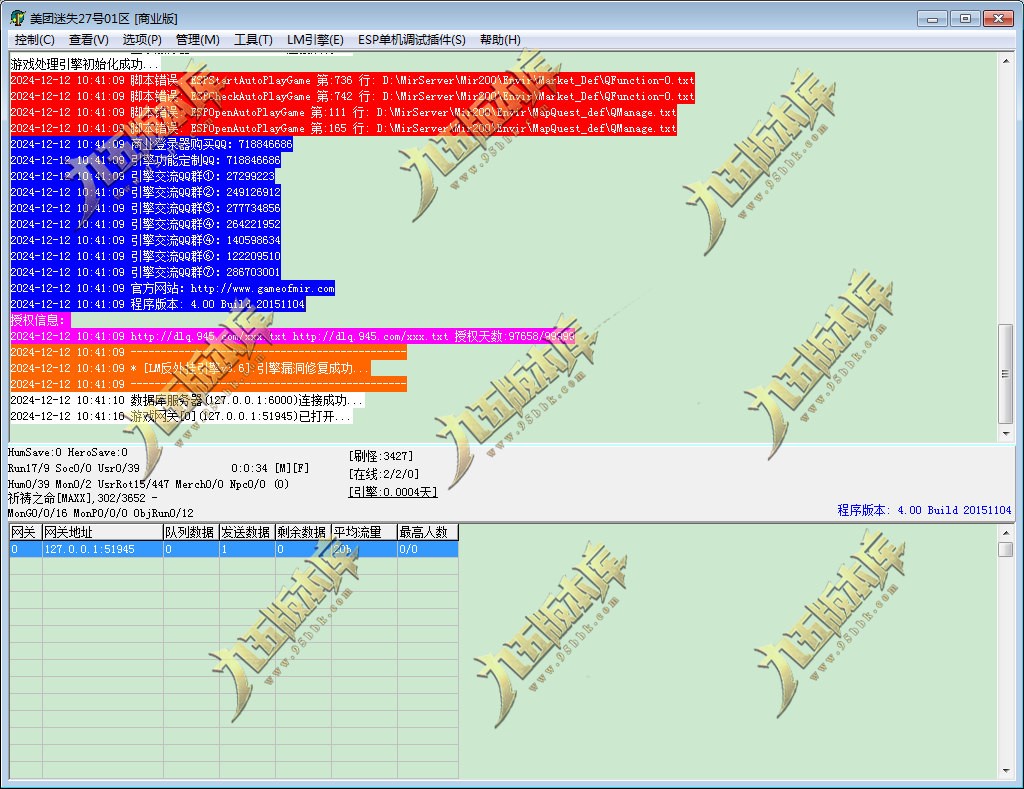Open the 控制(C) menu
1024x789 pixels.
tap(35, 40)
